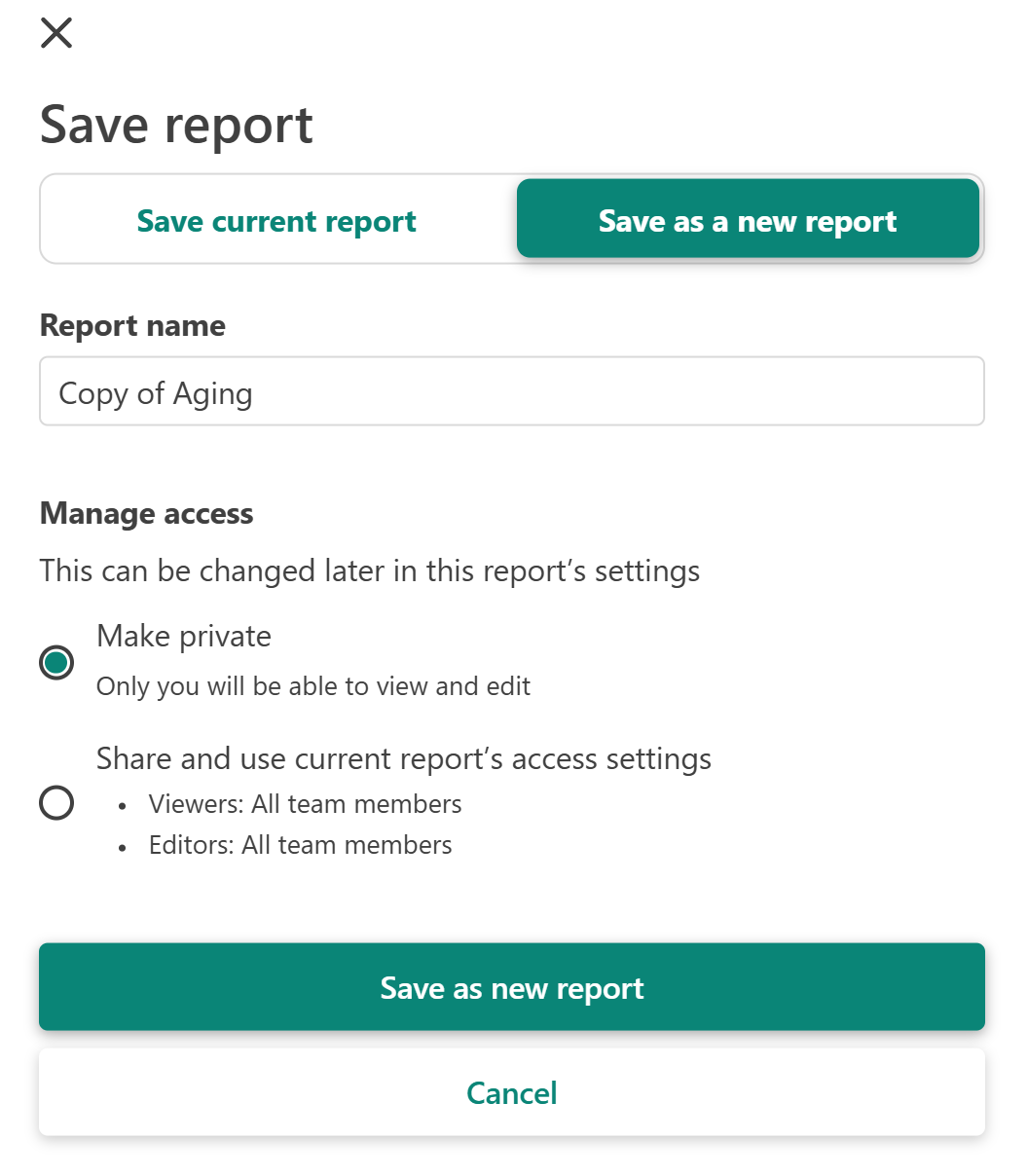Image resolution: width=1028 pixels, height=1176 pixels.
Task: Click the Make private description text
Action: tap(313, 686)
